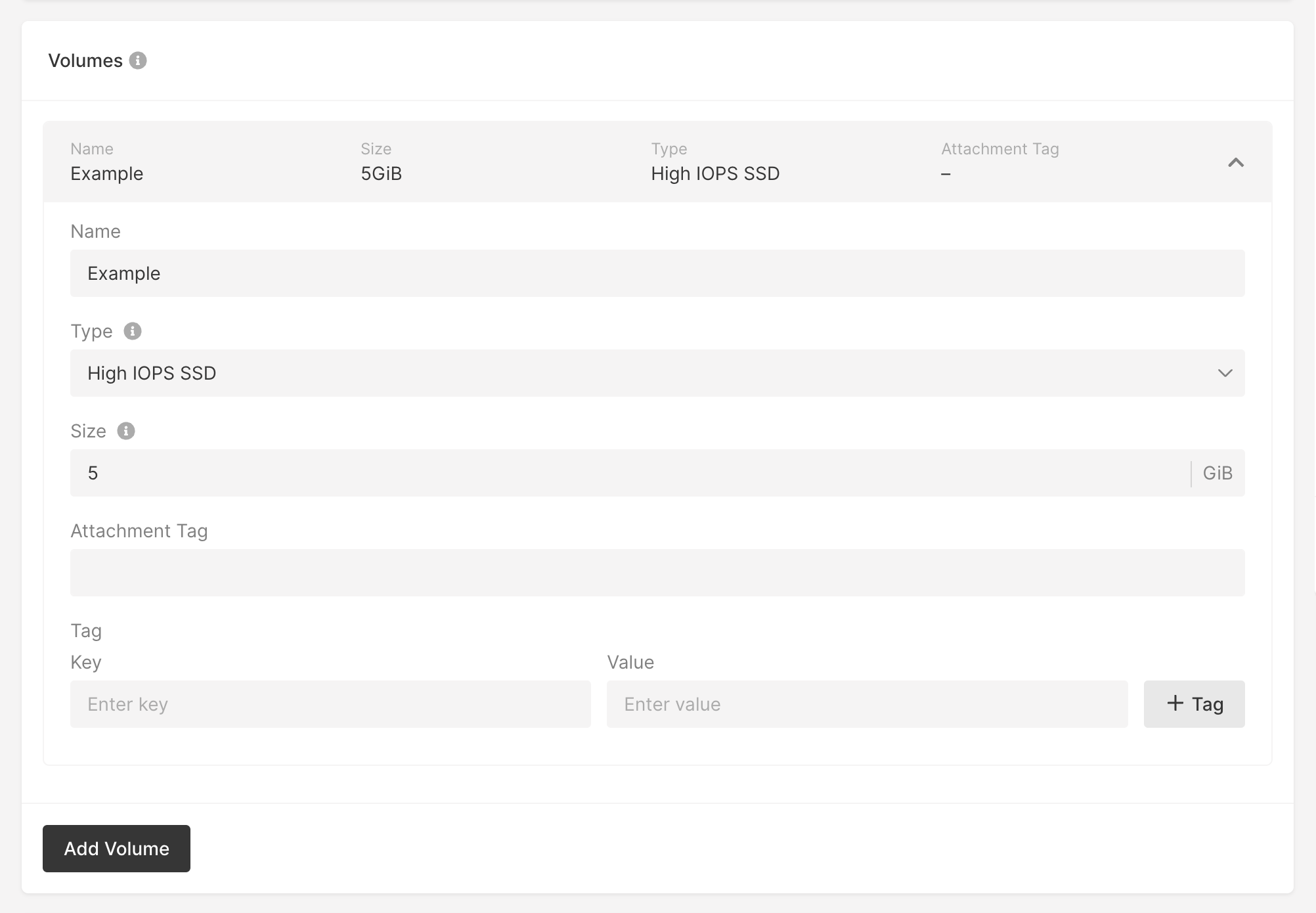Click the Enter key tag input
Screen dimensions: 1316x913
(330, 704)
